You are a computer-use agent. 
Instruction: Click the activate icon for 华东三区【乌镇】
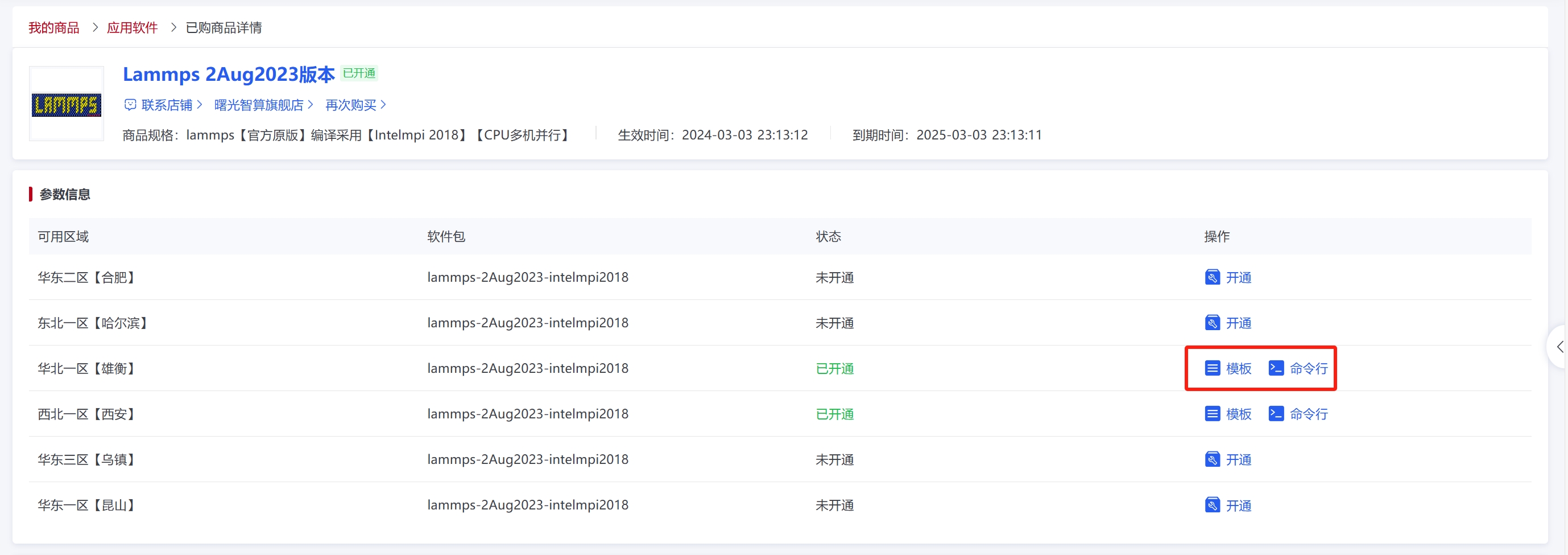(1211, 460)
